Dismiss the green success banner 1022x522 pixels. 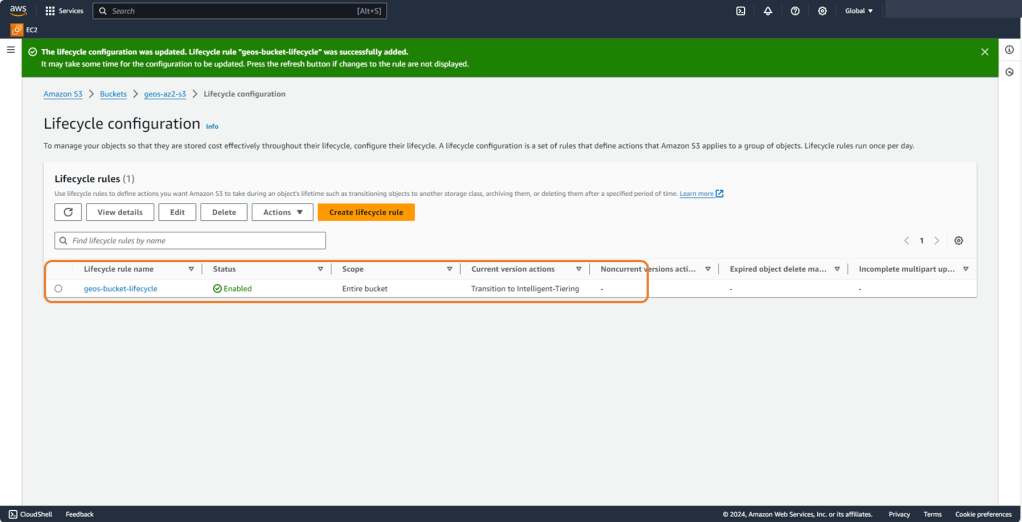pyautogui.click(x=984, y=51)
